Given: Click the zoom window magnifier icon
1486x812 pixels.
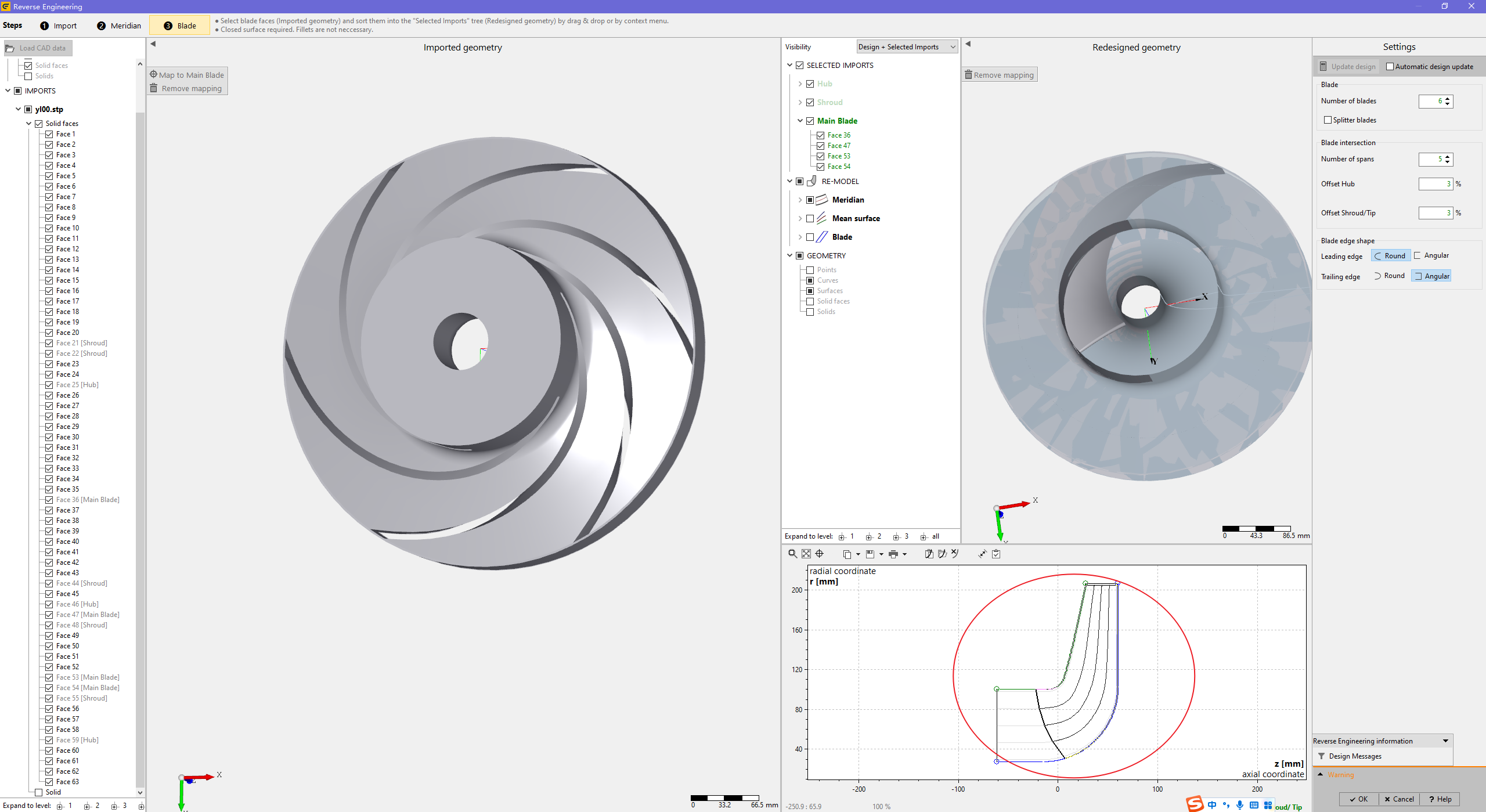Looking at the screenshot, I should tap(792, 554).
